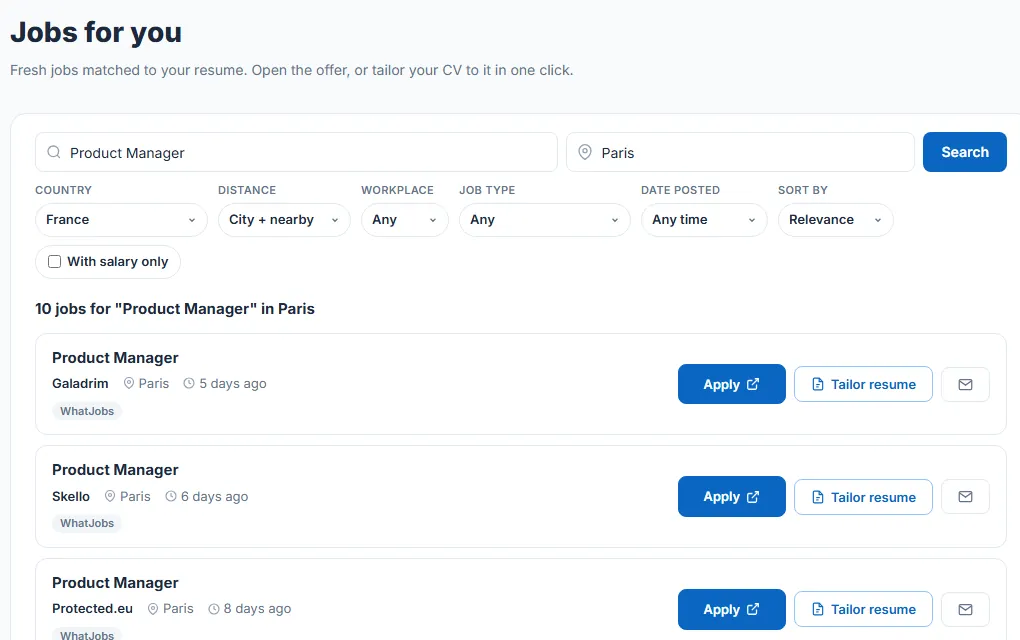
Task: Click the blue Search button
Action: [965, 152]
